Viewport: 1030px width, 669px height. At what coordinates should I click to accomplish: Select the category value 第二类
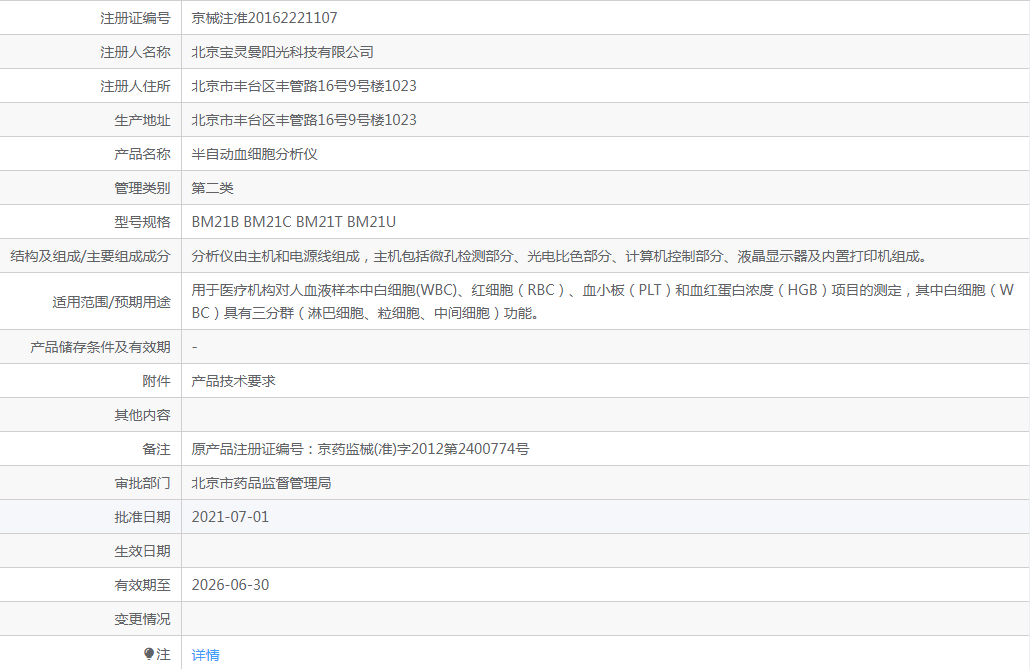[x=212, y=189]
